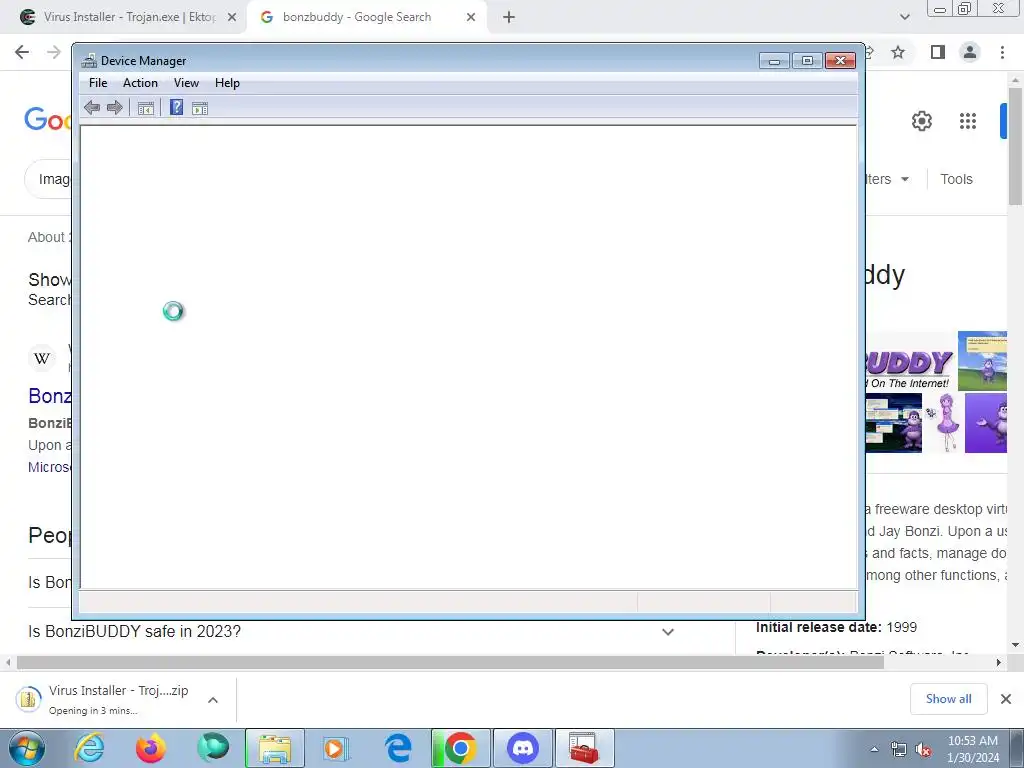Screen dimensions: 1024x768
Task: Switch to Chrome in the taskbar
Action: click(x=460, y=748)
